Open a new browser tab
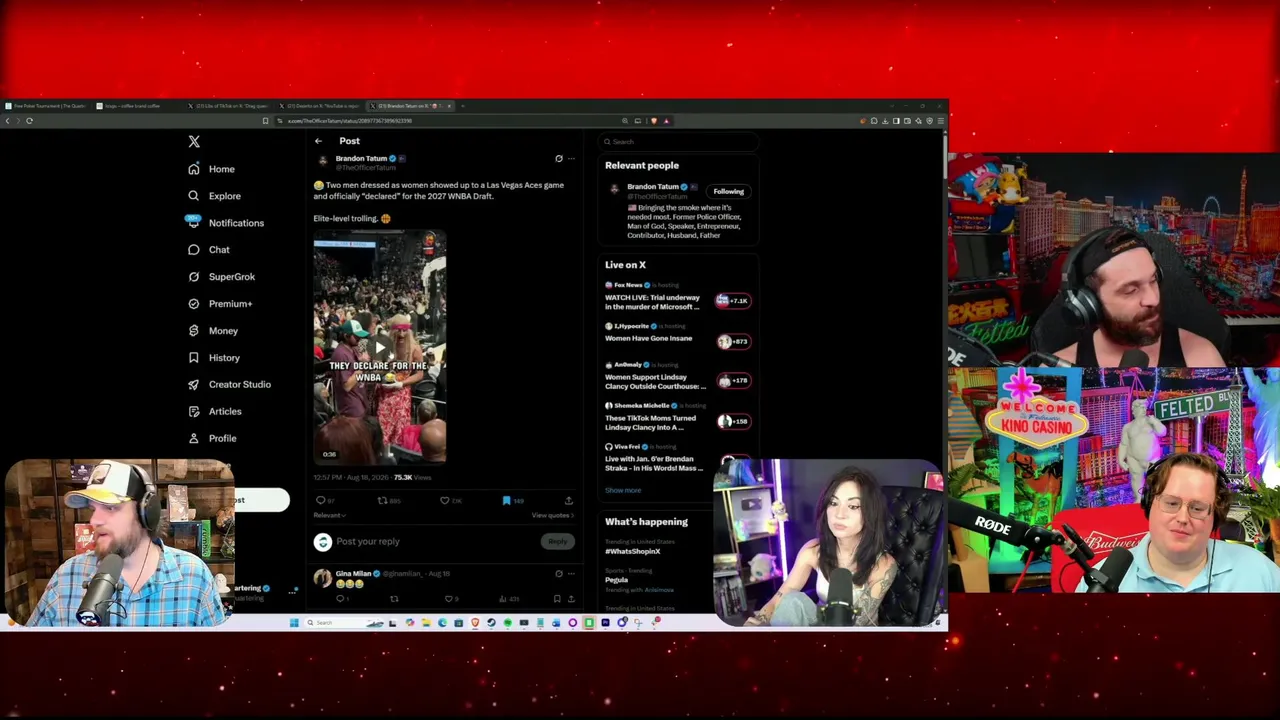The width and height of the screenshot is (1280, 720). click(x=464, y=106)
